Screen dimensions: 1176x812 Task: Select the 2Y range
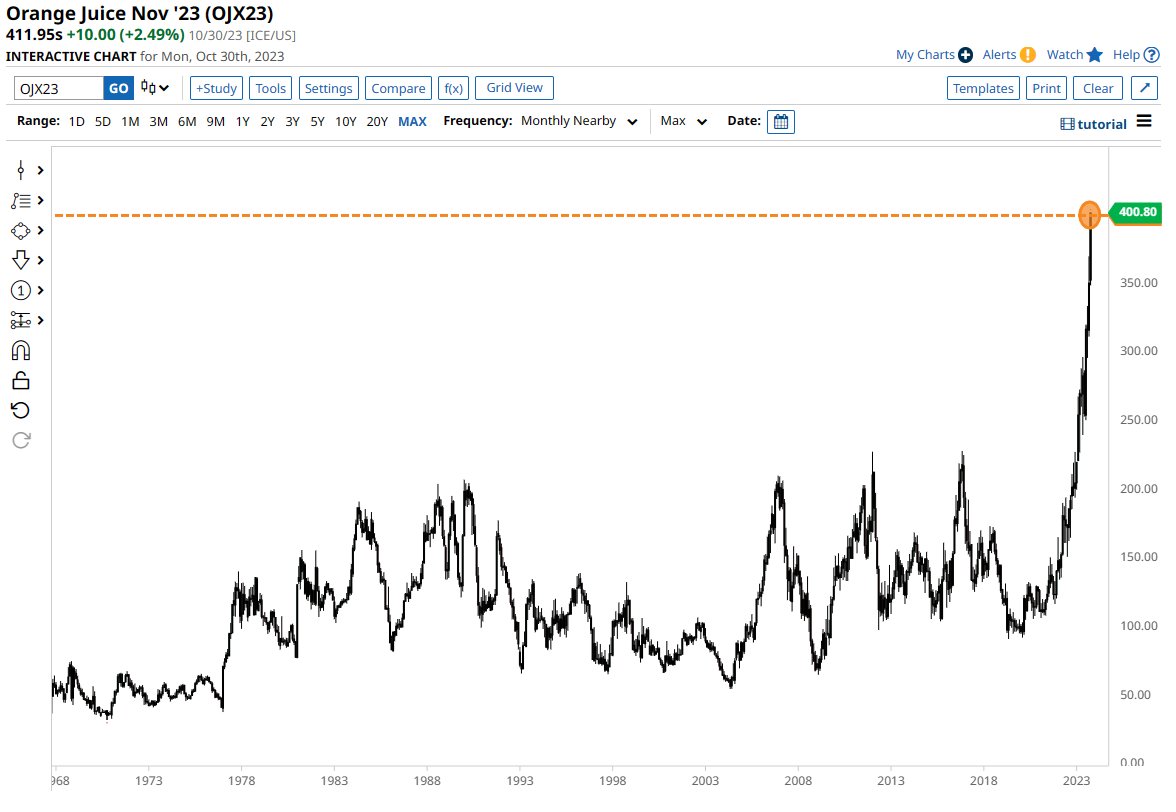click(x=267, y=121)
